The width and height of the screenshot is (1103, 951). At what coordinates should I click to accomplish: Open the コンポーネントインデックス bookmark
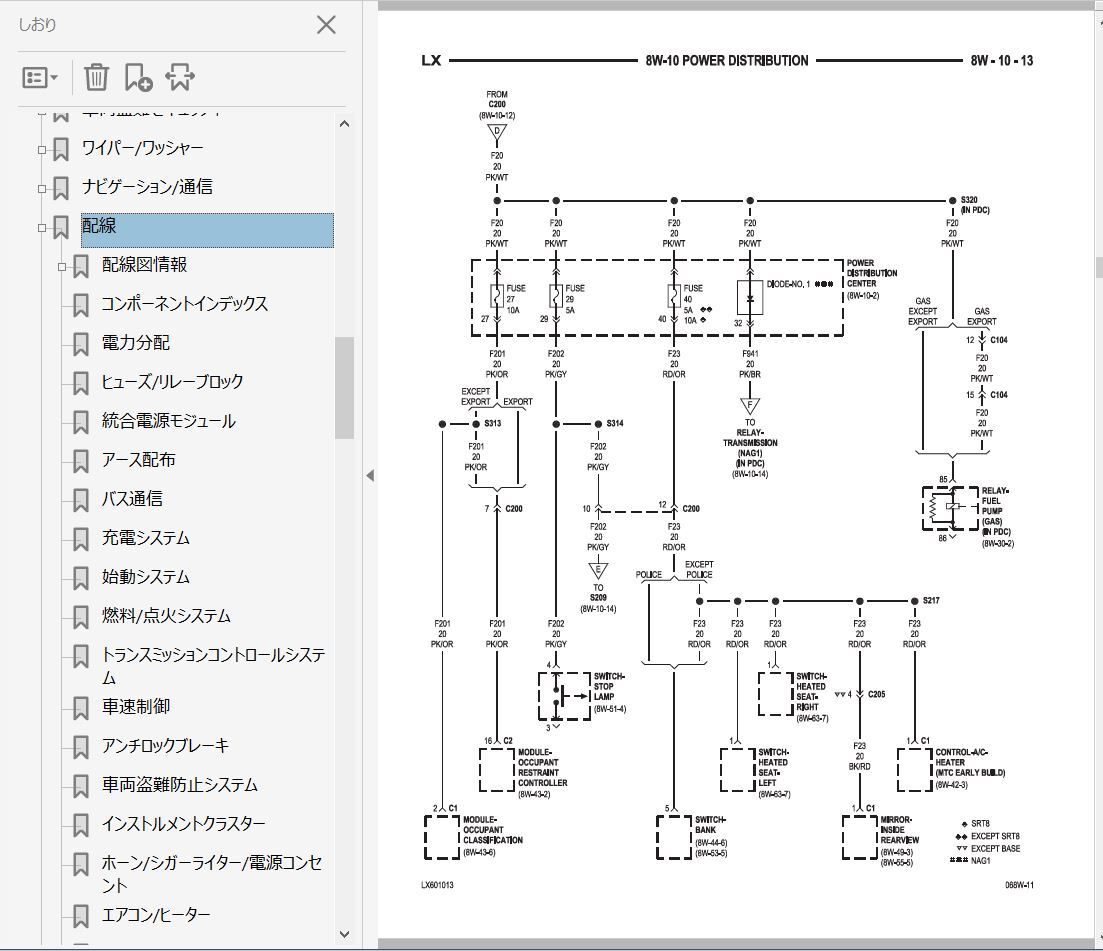(x=184, y=304)
